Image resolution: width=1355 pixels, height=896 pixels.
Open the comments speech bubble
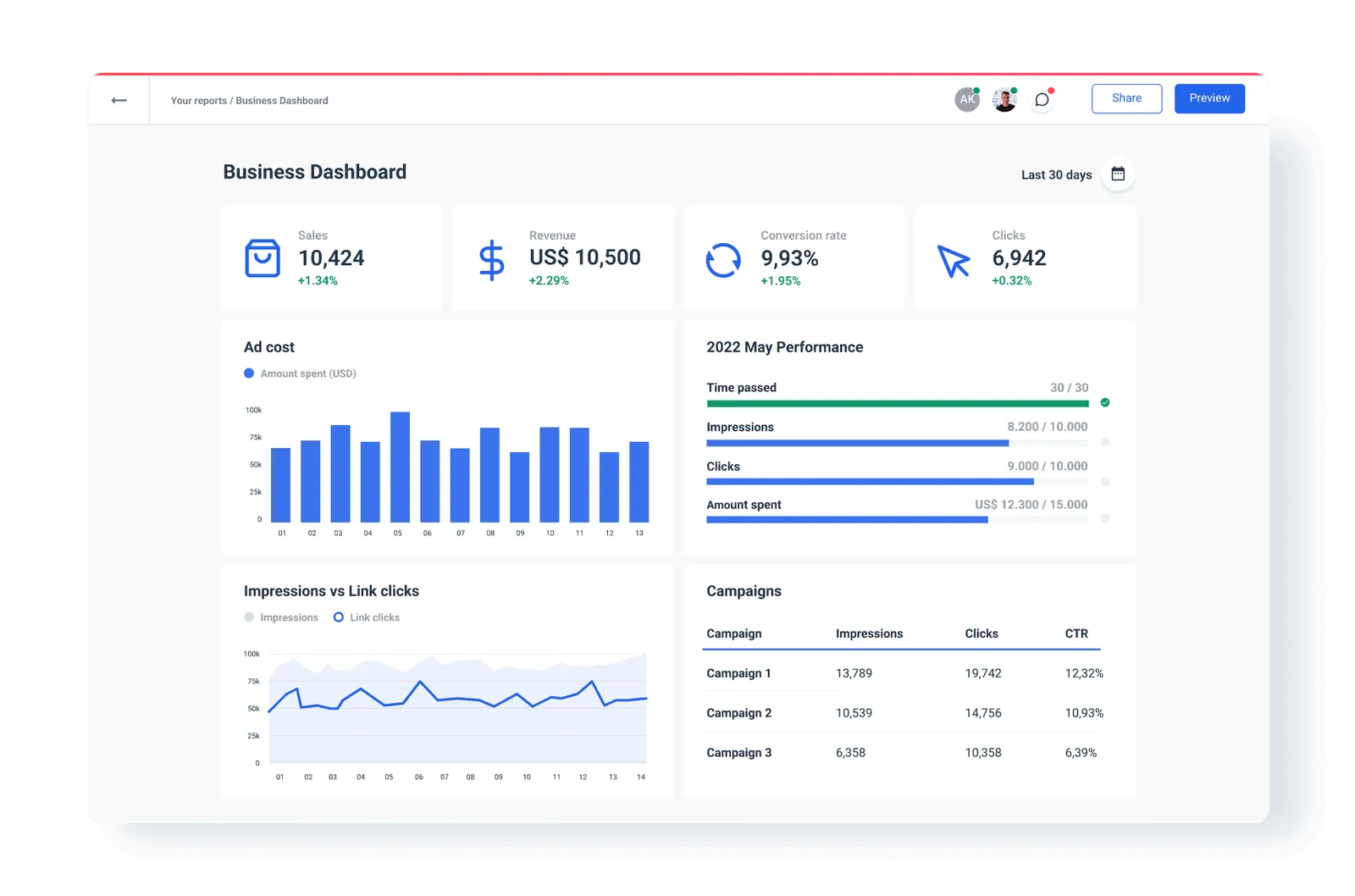pos(1043,99)
